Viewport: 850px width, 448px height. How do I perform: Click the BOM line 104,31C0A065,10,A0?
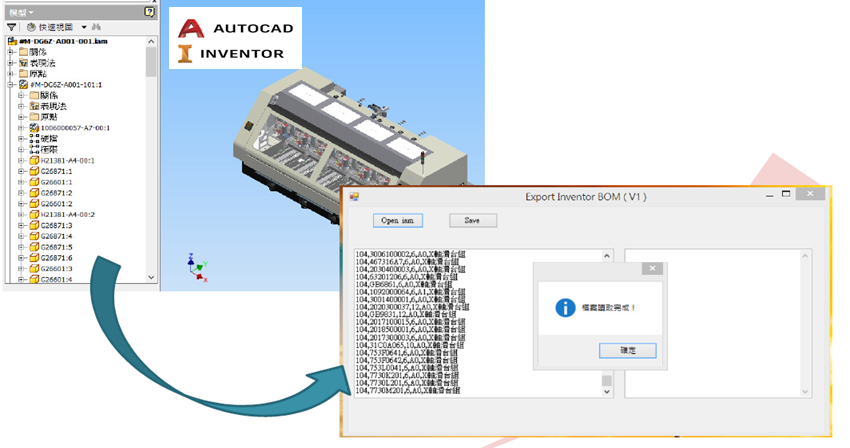click(x=410, y=345)
